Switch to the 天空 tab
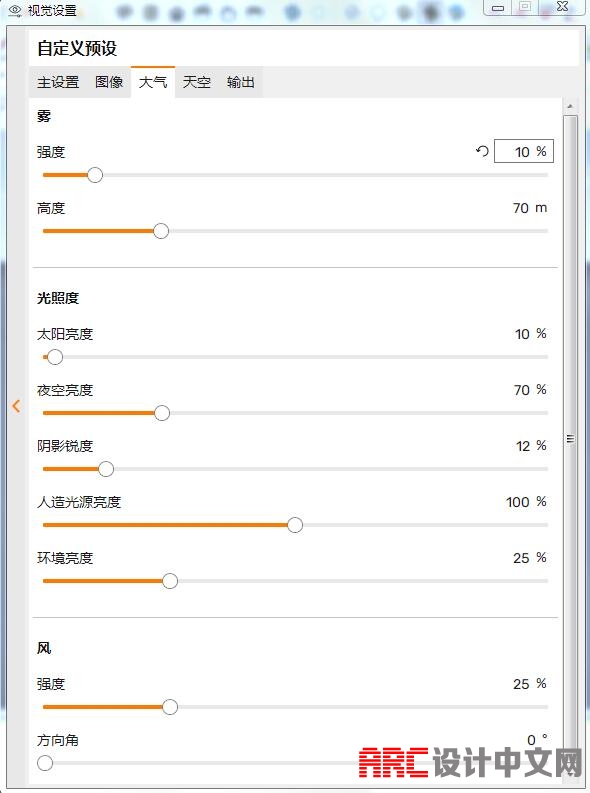 coord(197,82)
